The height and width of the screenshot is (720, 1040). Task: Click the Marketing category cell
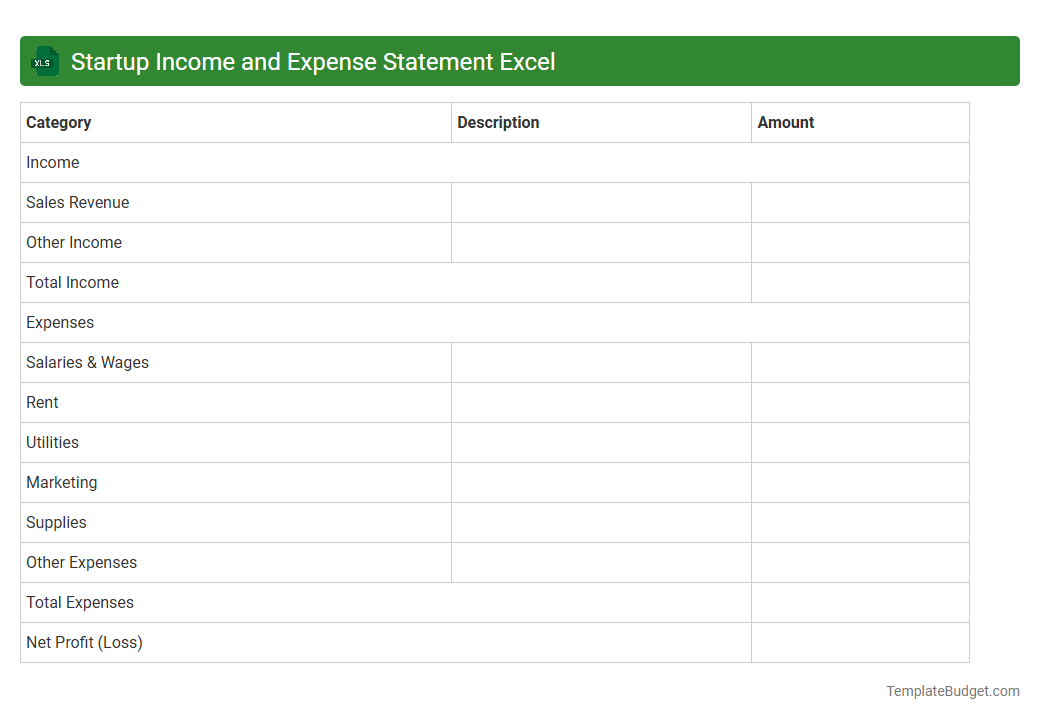(x=61, y=482)
